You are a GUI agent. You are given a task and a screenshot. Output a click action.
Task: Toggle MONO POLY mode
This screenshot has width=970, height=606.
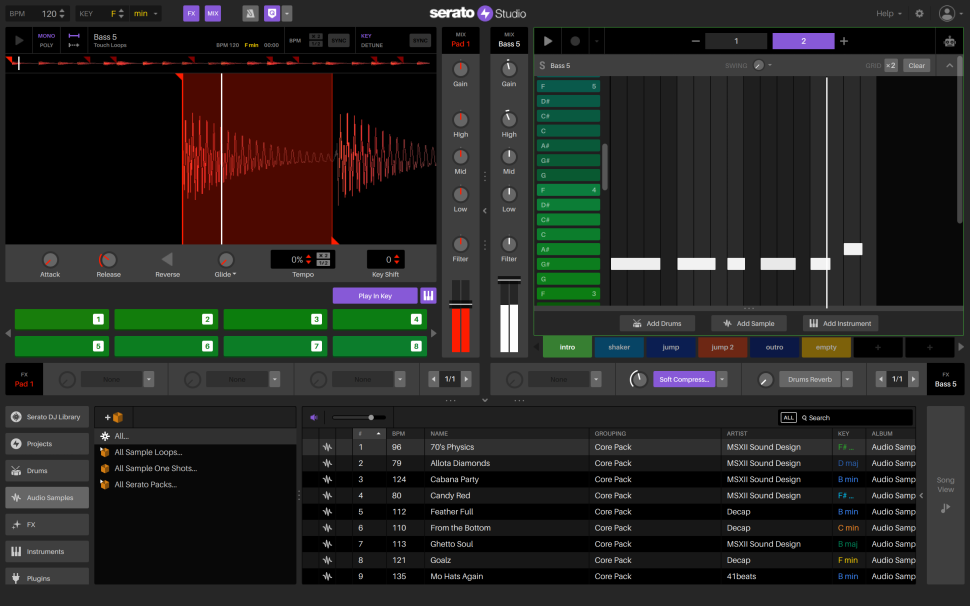pyautogui.click(x=46, y=40)
